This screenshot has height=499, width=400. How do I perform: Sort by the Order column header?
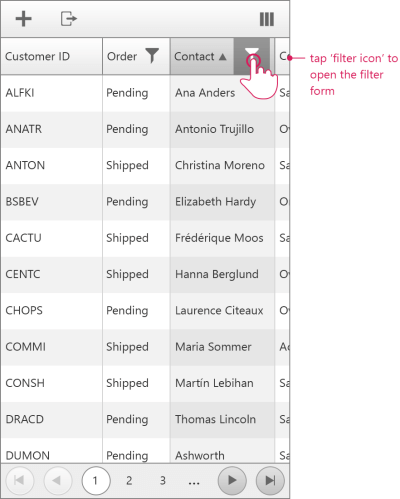tap(122, 56)
